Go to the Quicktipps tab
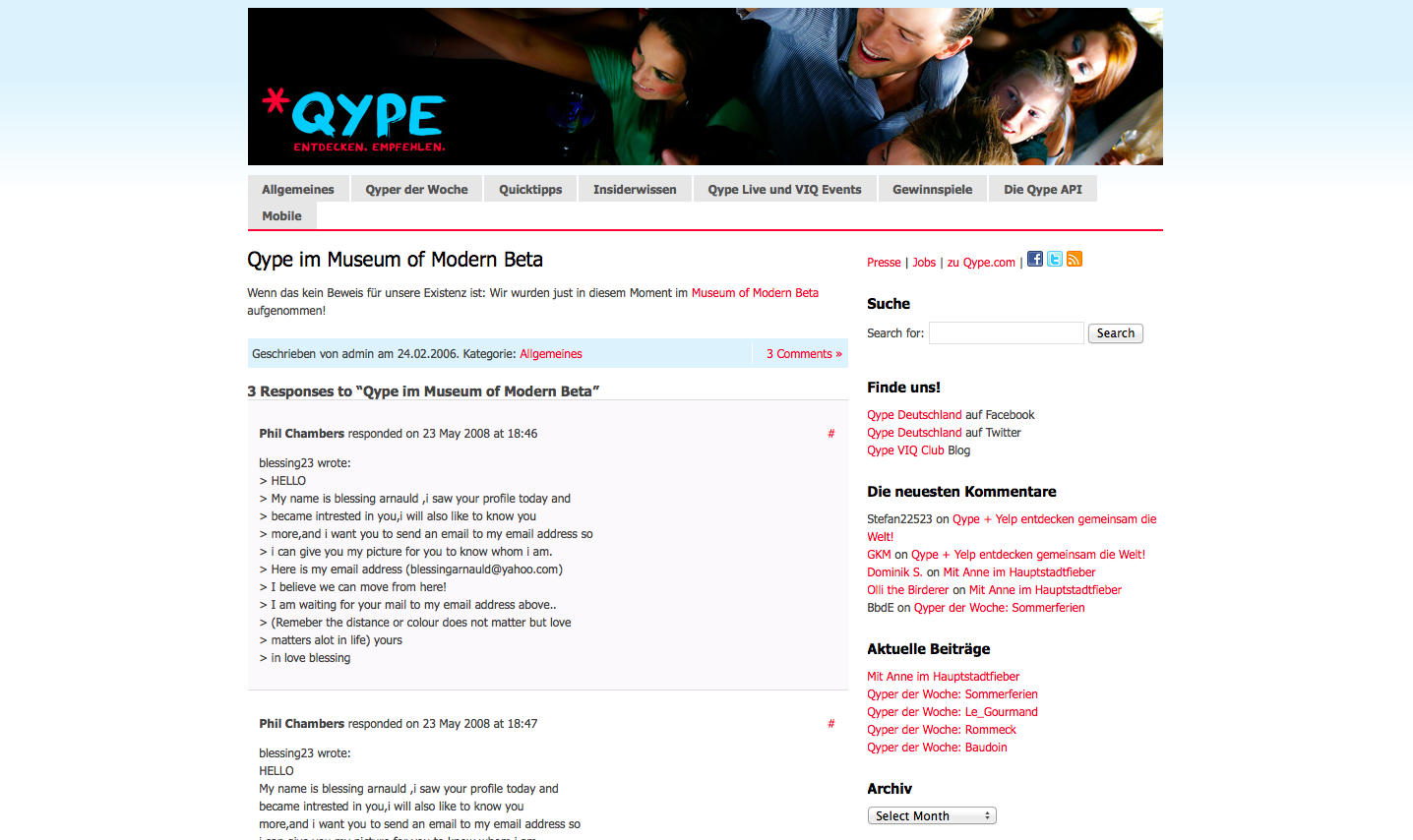 (530, 189)
